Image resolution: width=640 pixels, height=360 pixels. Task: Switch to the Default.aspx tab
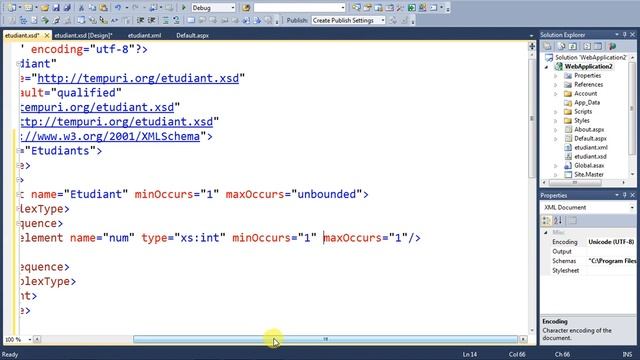192,36
